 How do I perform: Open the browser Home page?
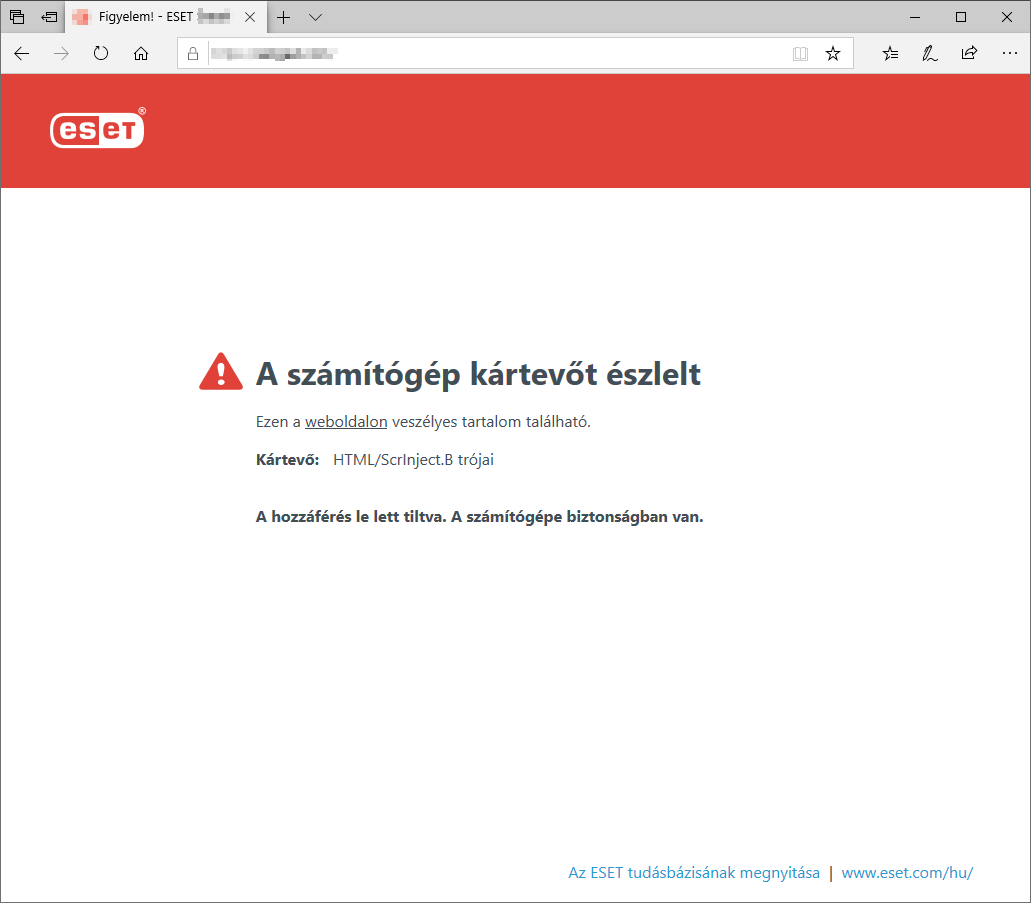pos(141,53)
